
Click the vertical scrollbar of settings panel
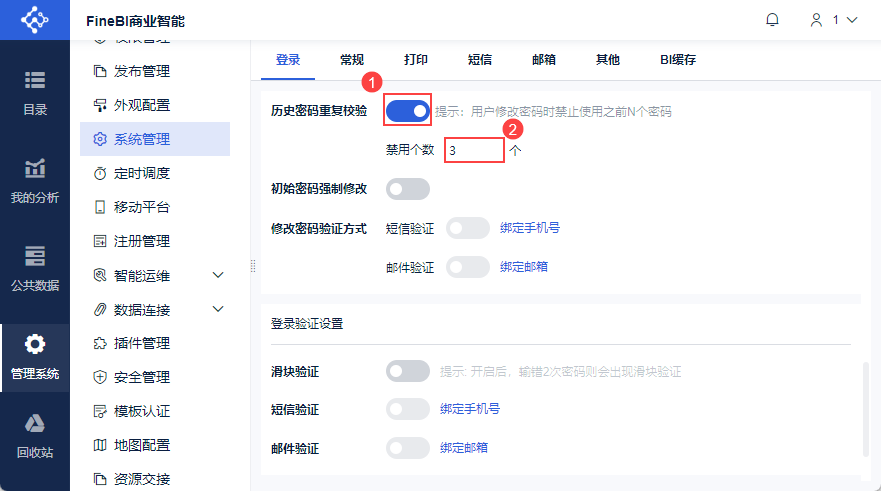pyautogui.click(x=866, y=410)
